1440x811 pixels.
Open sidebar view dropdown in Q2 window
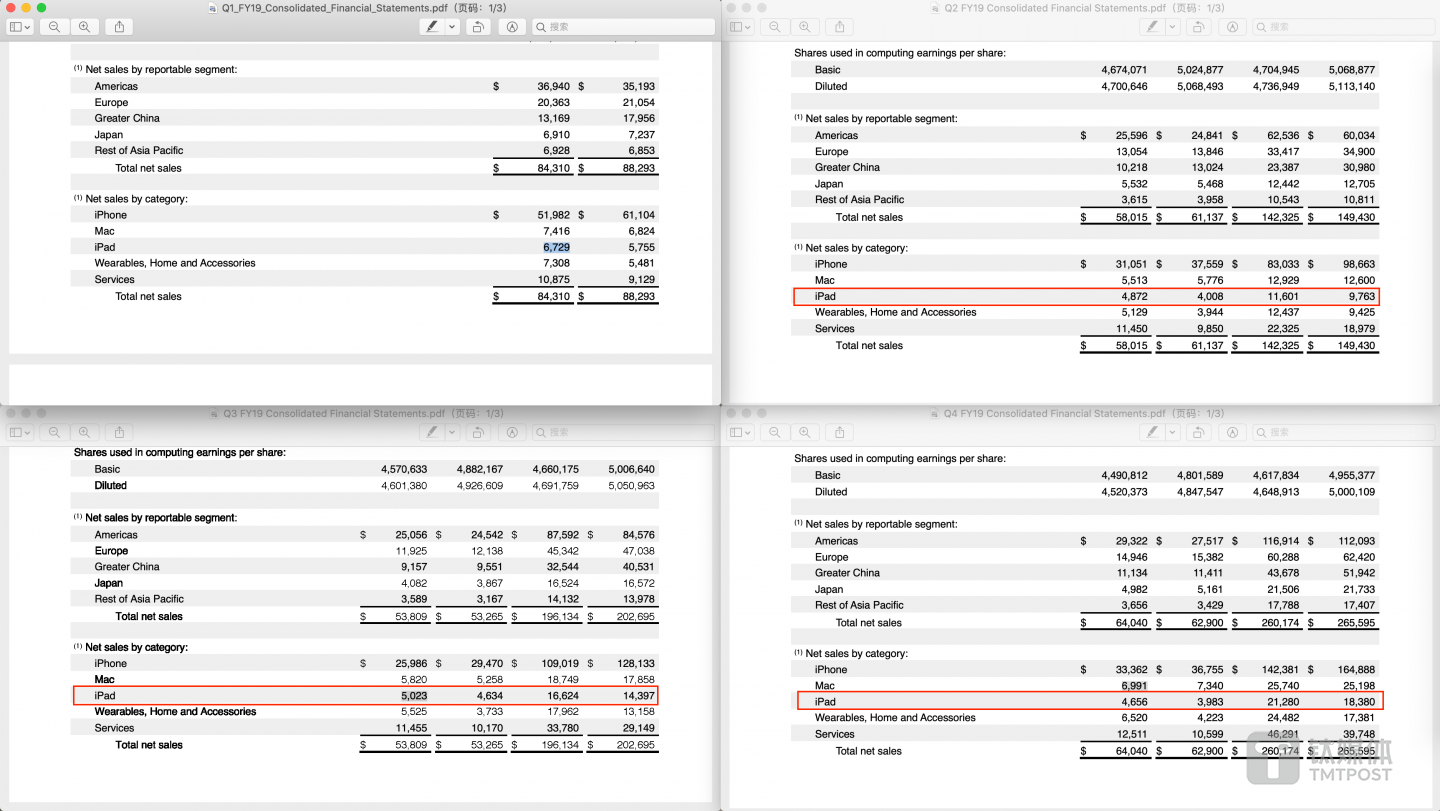(x=740, y=27)
